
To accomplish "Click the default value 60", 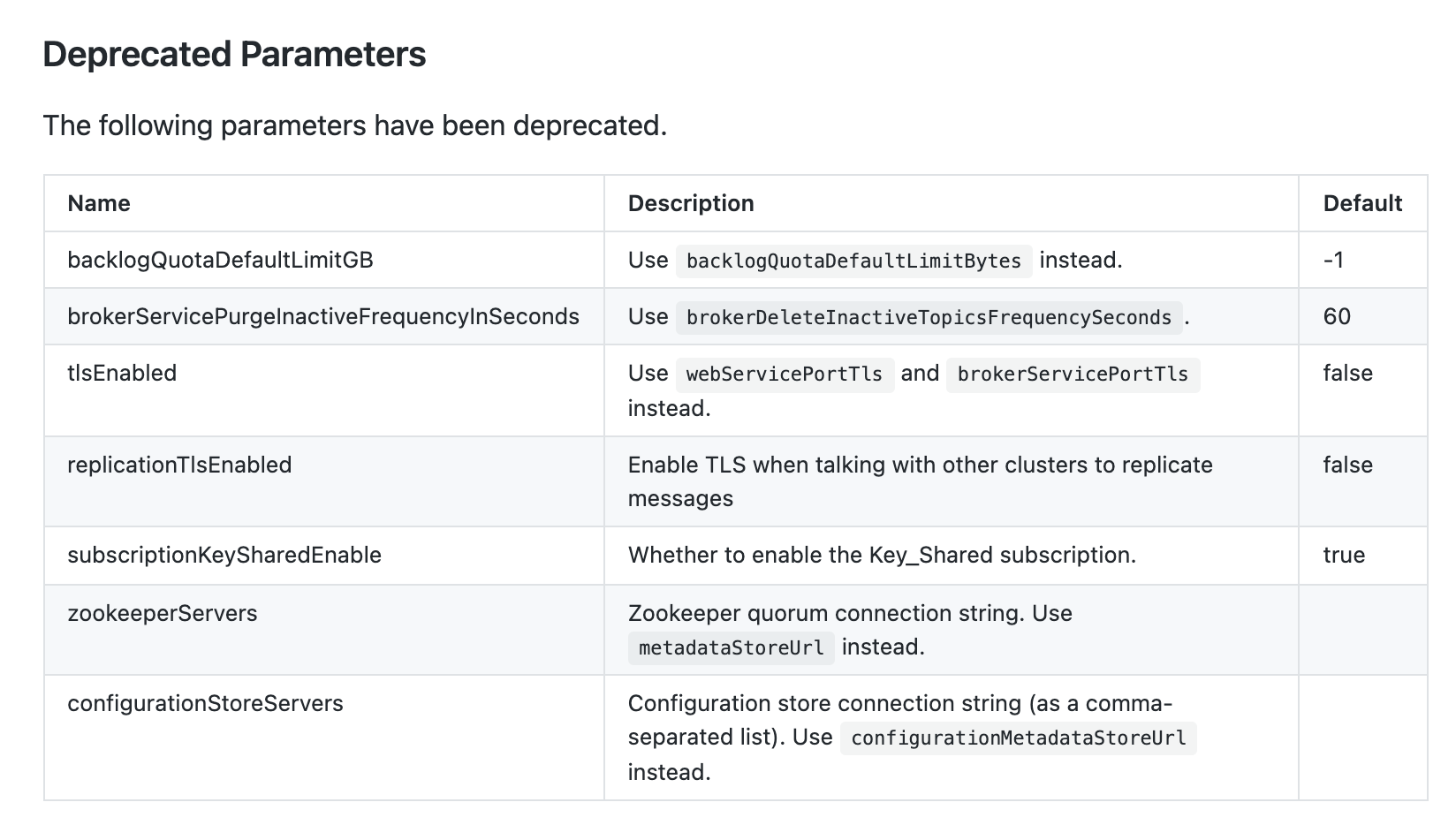I will click(1337, 316).
